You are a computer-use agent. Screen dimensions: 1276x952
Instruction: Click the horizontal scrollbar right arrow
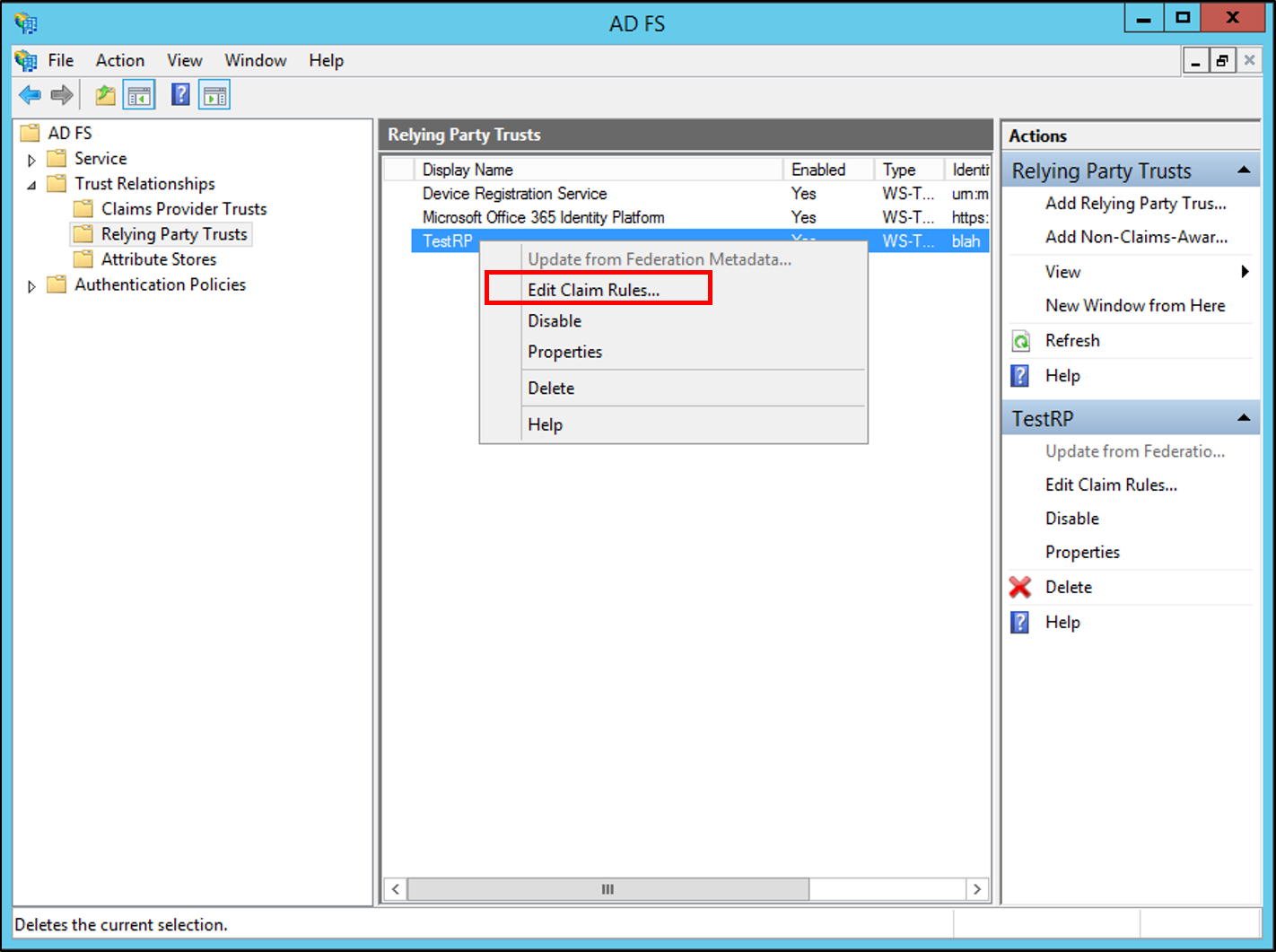coord(977,889)
